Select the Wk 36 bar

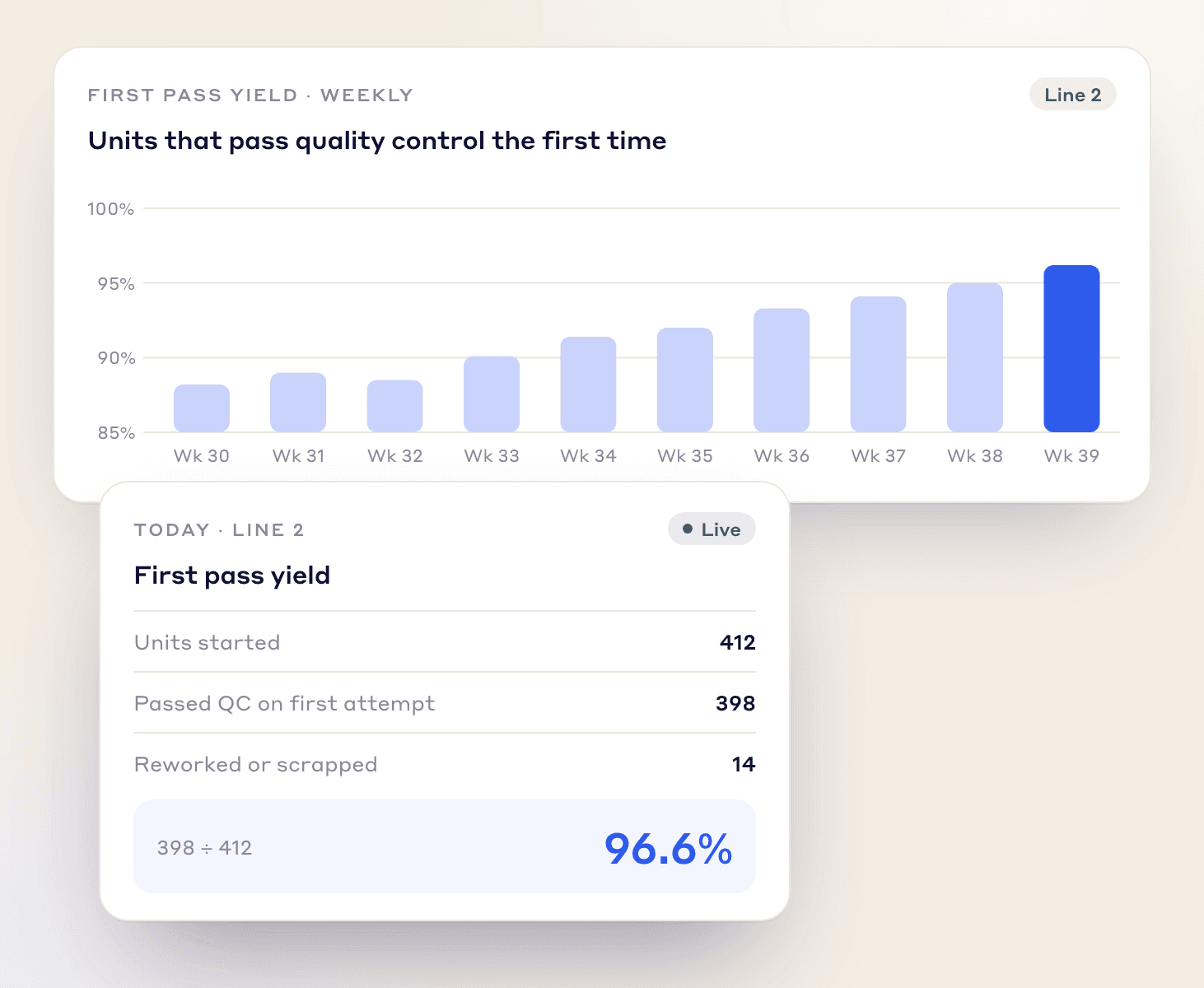(x=782, y=370)
